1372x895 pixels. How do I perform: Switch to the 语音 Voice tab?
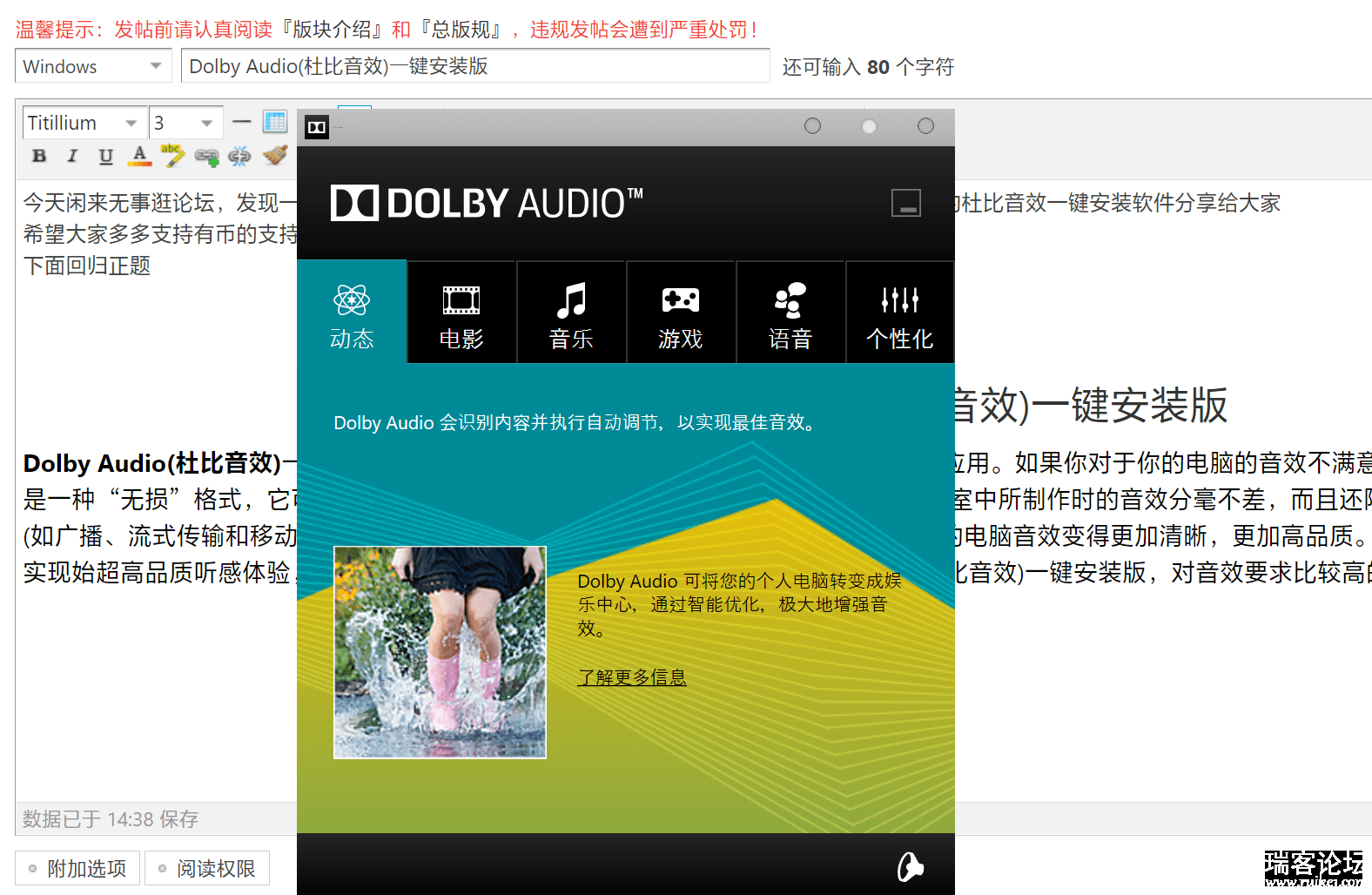coord(790,312)
